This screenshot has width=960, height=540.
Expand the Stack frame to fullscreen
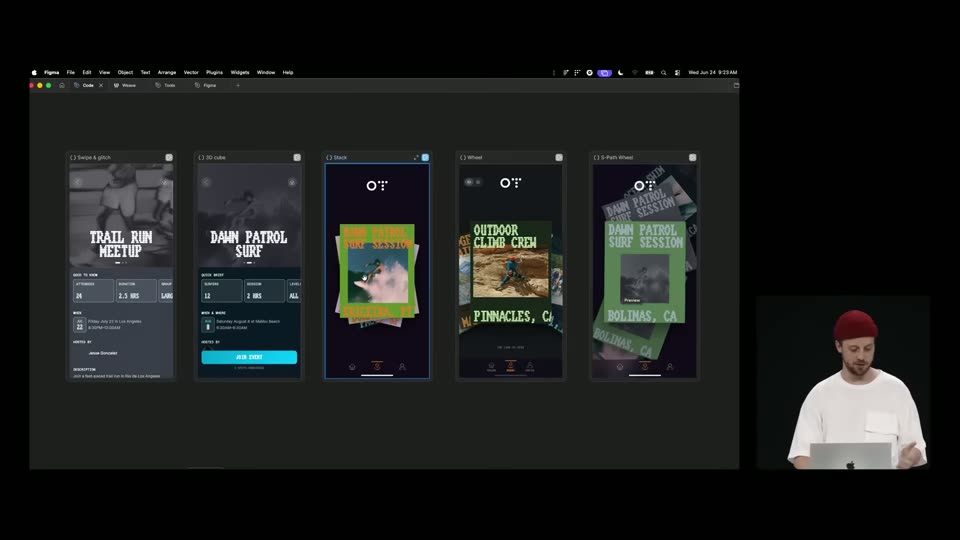[416, 157]
